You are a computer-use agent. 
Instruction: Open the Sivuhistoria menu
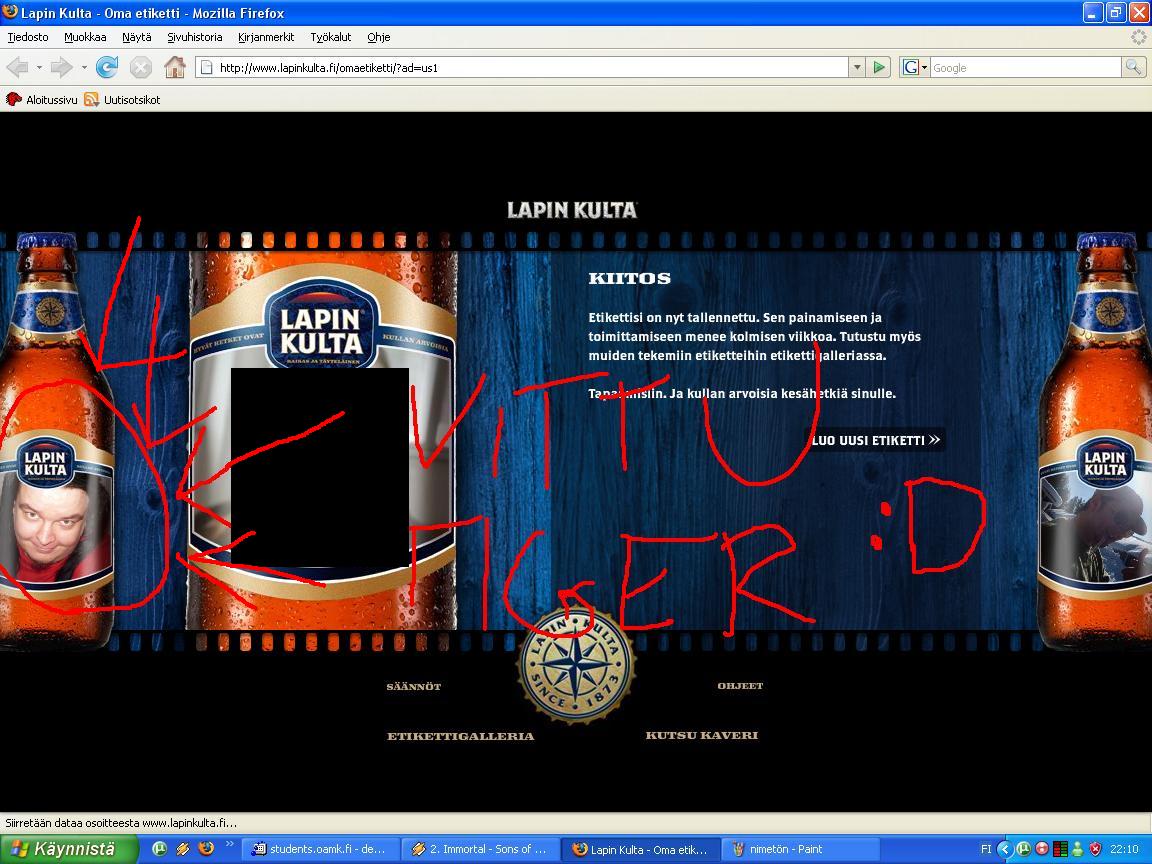click(195, 37)
